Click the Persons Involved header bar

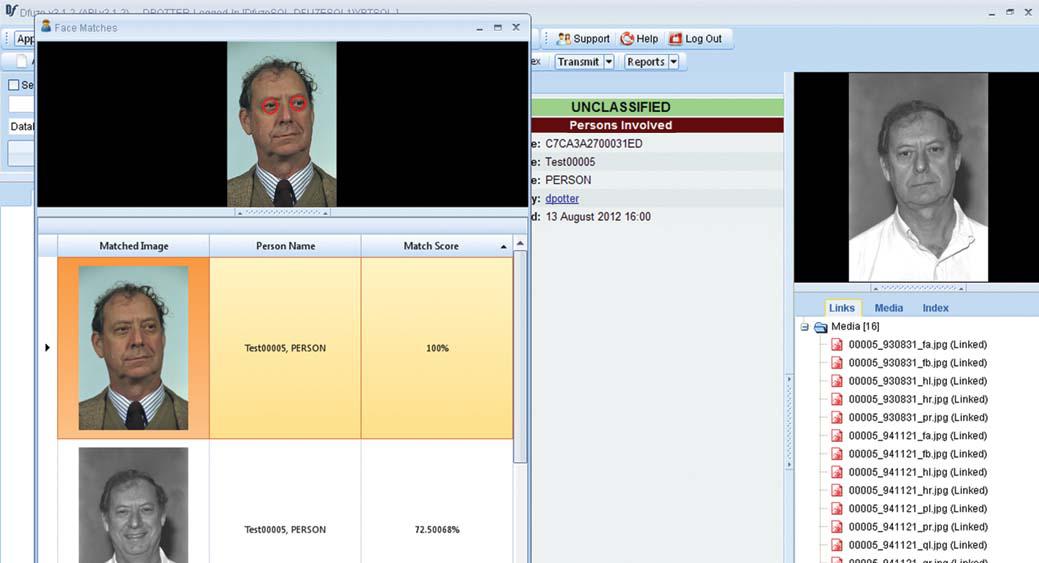point(657,125)
